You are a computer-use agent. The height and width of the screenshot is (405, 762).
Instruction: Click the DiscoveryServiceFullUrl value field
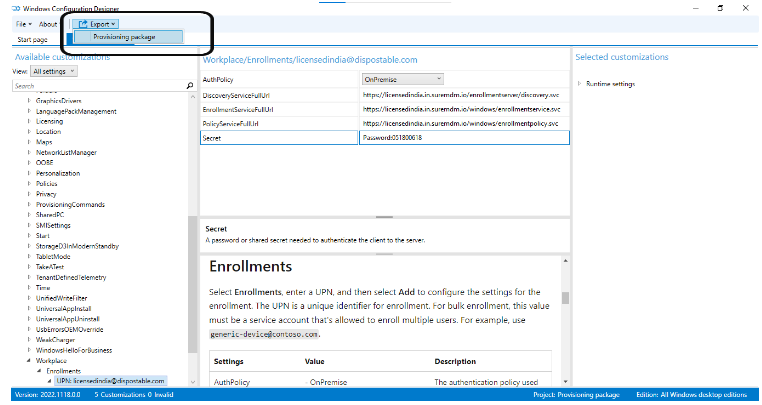click(464, 95)
